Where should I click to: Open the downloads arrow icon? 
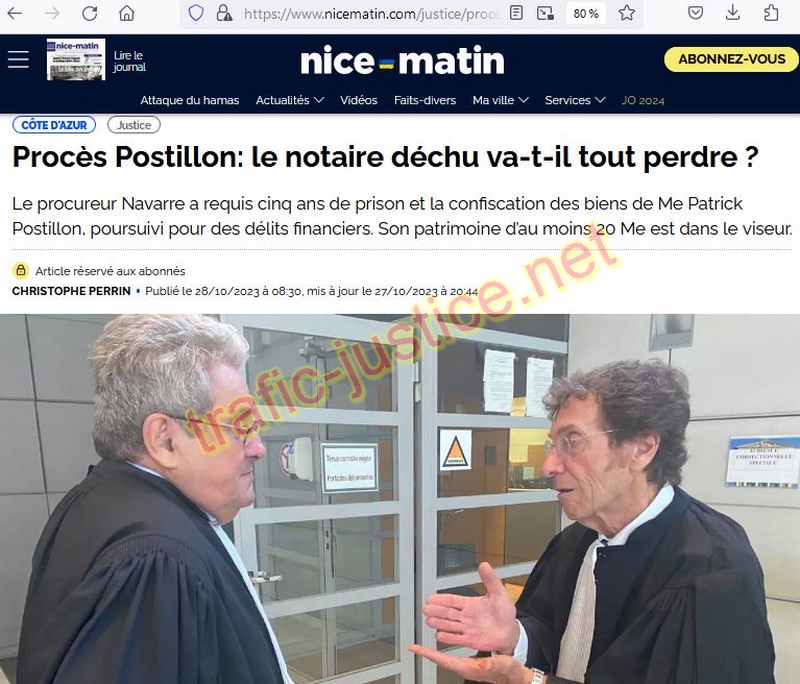733,13
